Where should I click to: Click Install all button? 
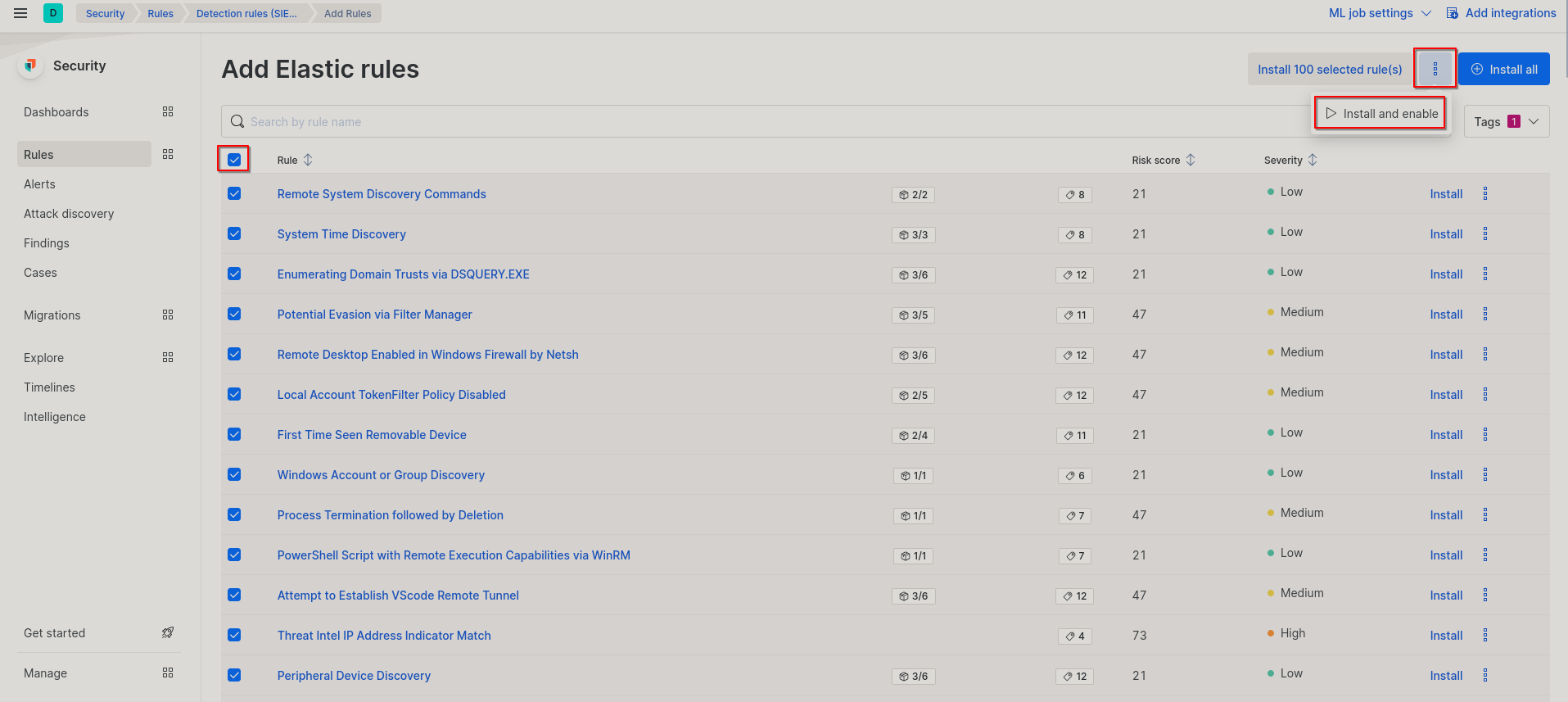[x=1504, y=69]
